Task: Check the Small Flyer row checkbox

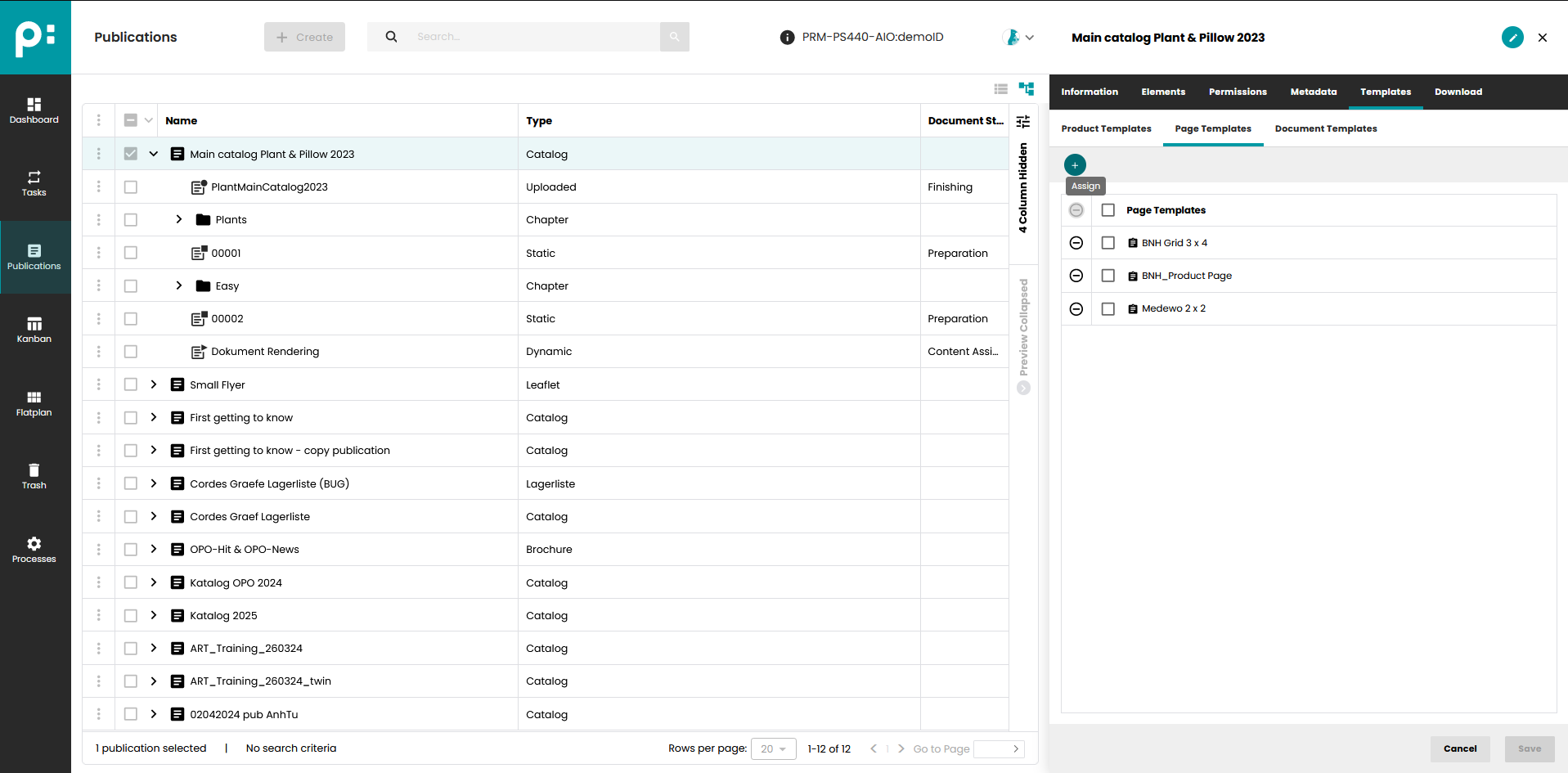Action: pyautogui.click(x=130, y=384)
